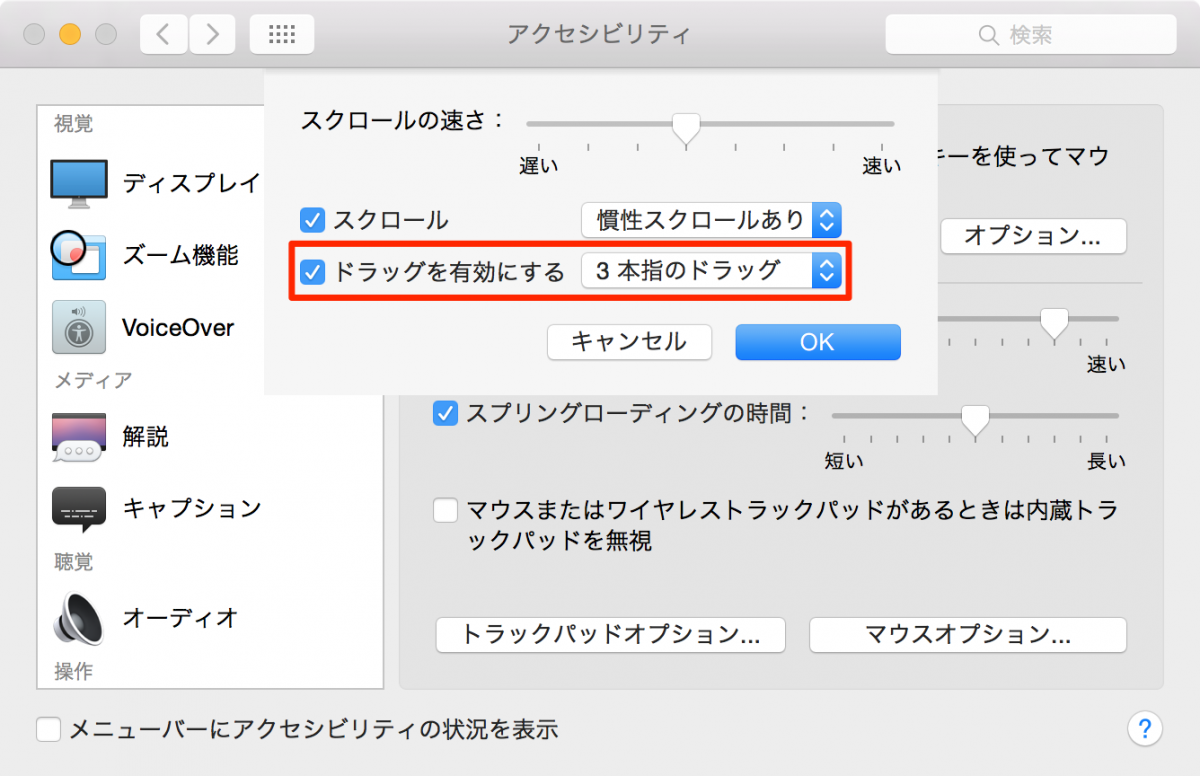
Task: Expand the 3本指のドラッグ dropdown
Action: 711,270
